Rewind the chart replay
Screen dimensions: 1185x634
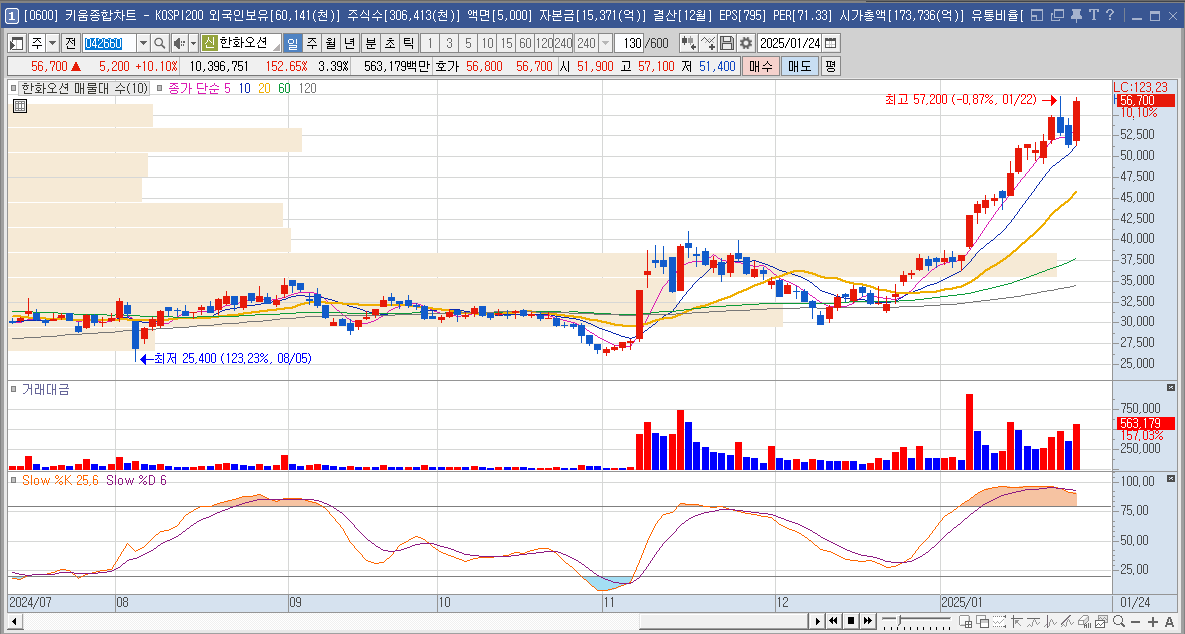(834, 621)
